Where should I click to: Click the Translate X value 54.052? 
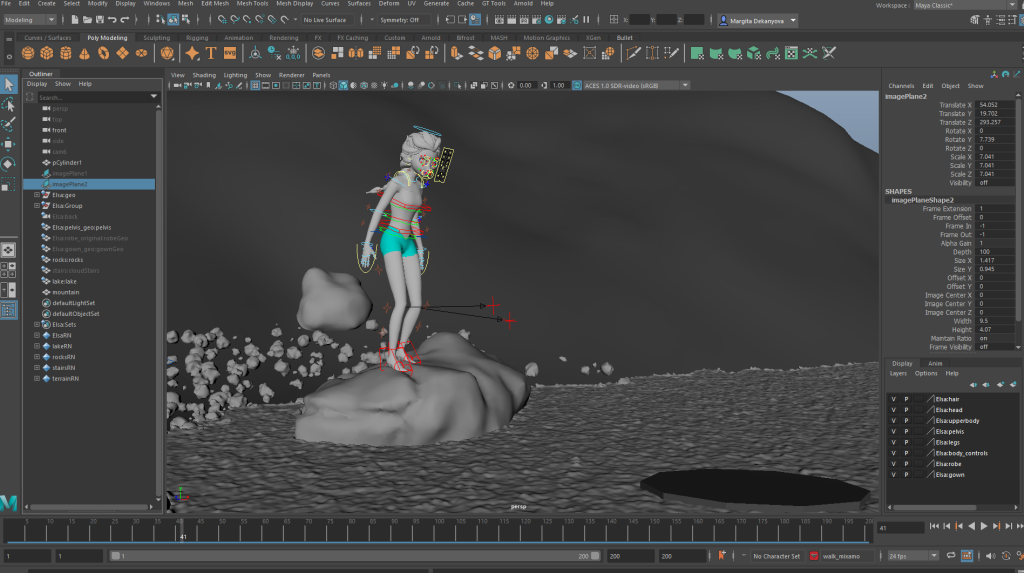pyautogui.click(x=995, y=105)
